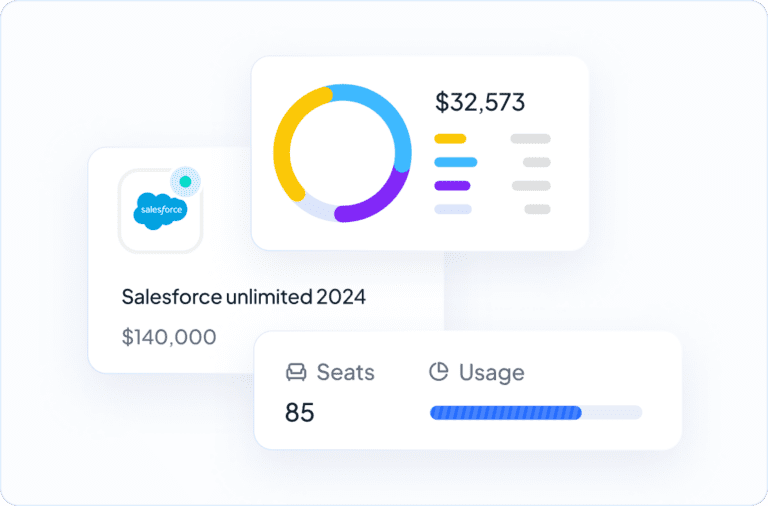Click the blue Usage progress bar
This screenshot has width=768, height=506.
505,413
